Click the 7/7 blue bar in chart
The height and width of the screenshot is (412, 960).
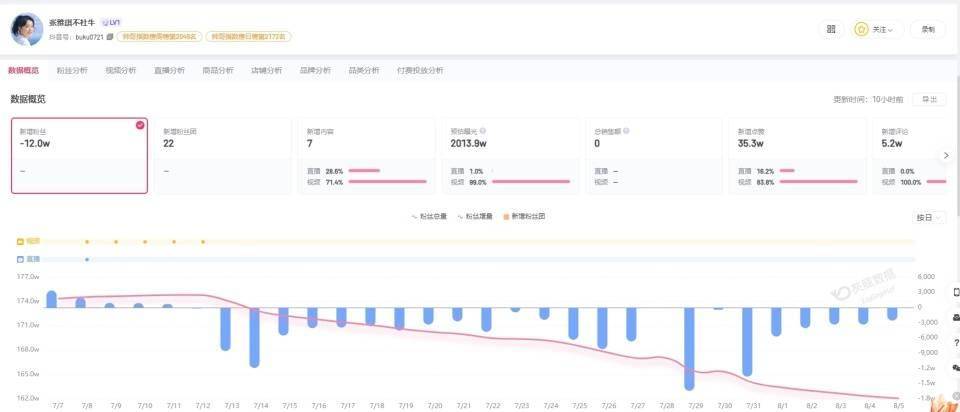tap(51, 299)
